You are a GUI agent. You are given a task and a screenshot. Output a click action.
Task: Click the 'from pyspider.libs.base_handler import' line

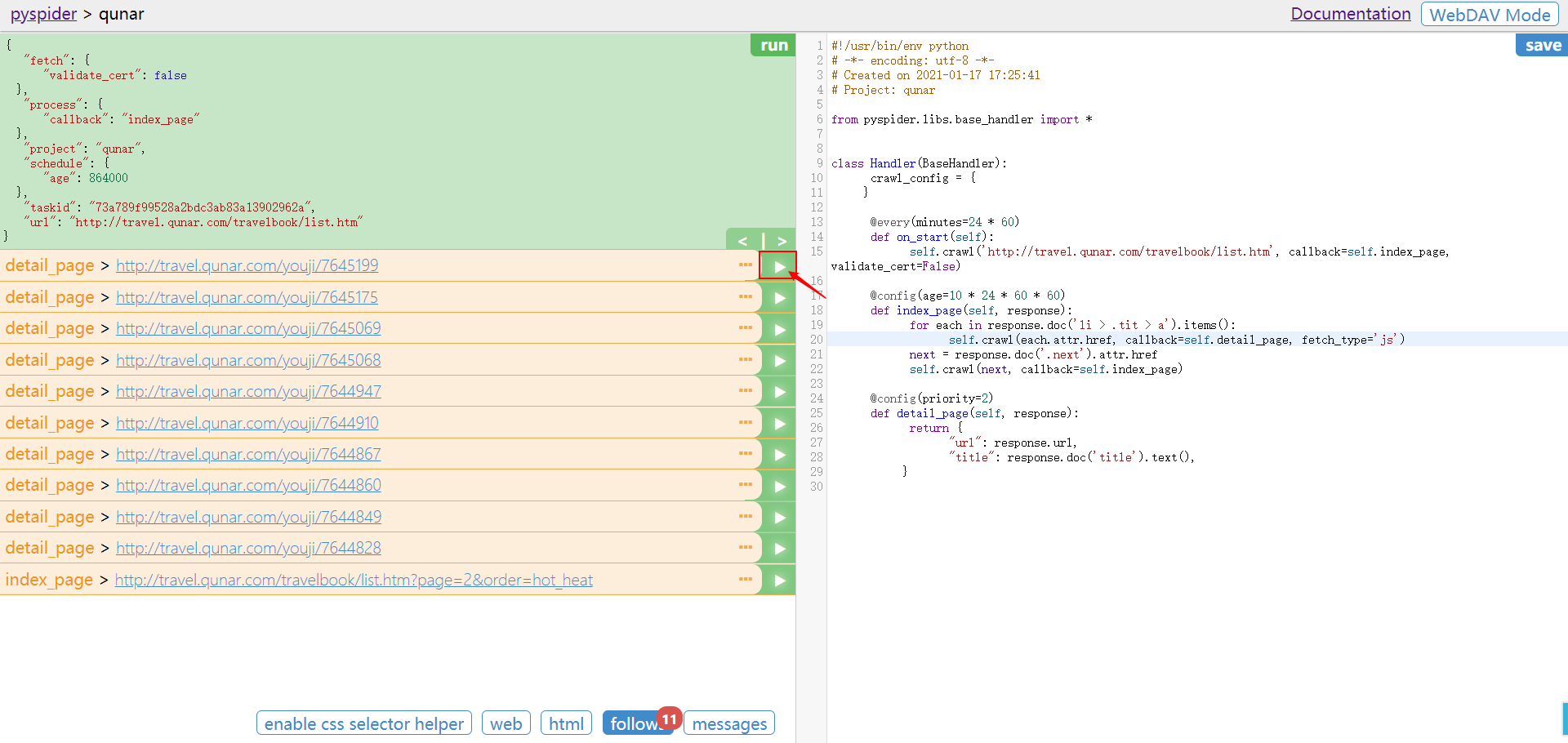961,119
